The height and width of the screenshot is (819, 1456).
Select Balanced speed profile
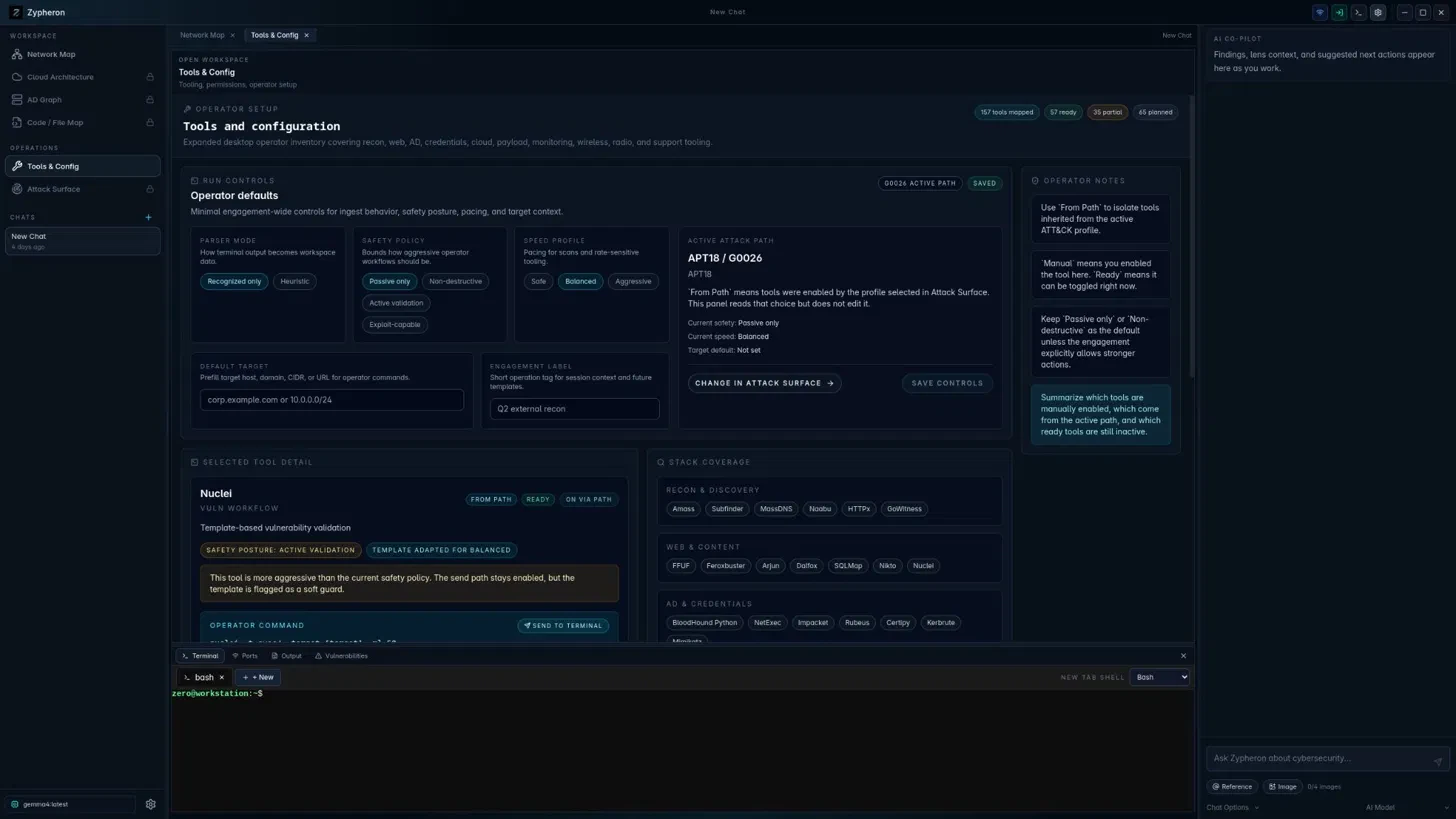pyautogui.click(x=580, y=282)
